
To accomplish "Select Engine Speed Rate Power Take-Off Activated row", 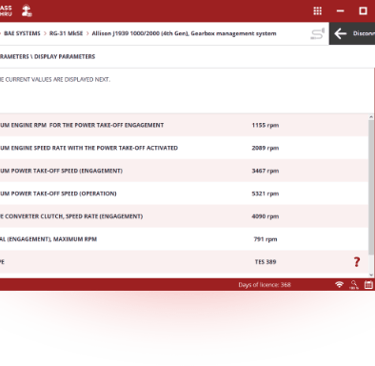I will 184,148.
